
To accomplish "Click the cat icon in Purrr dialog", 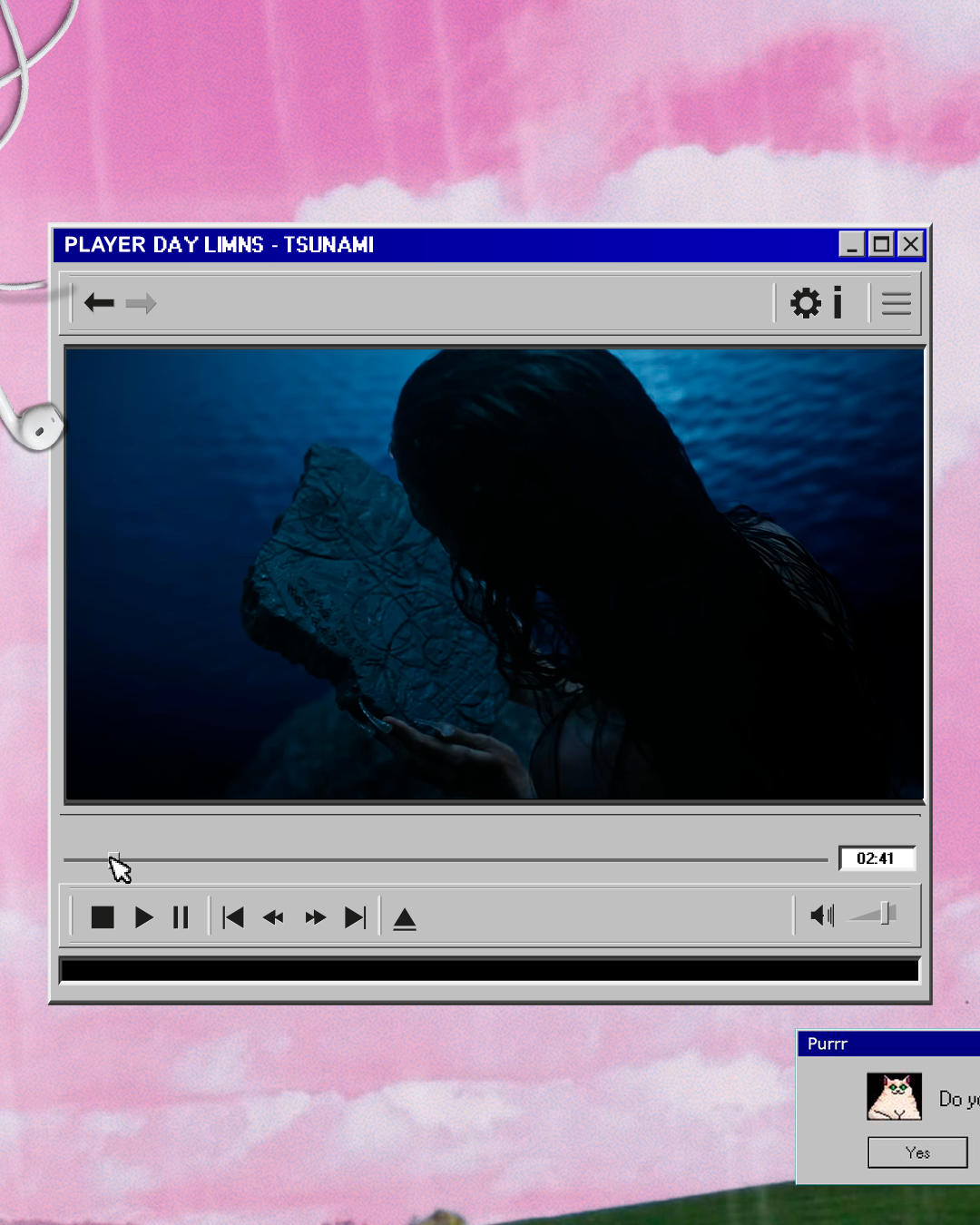I will tap(894, 1096).
